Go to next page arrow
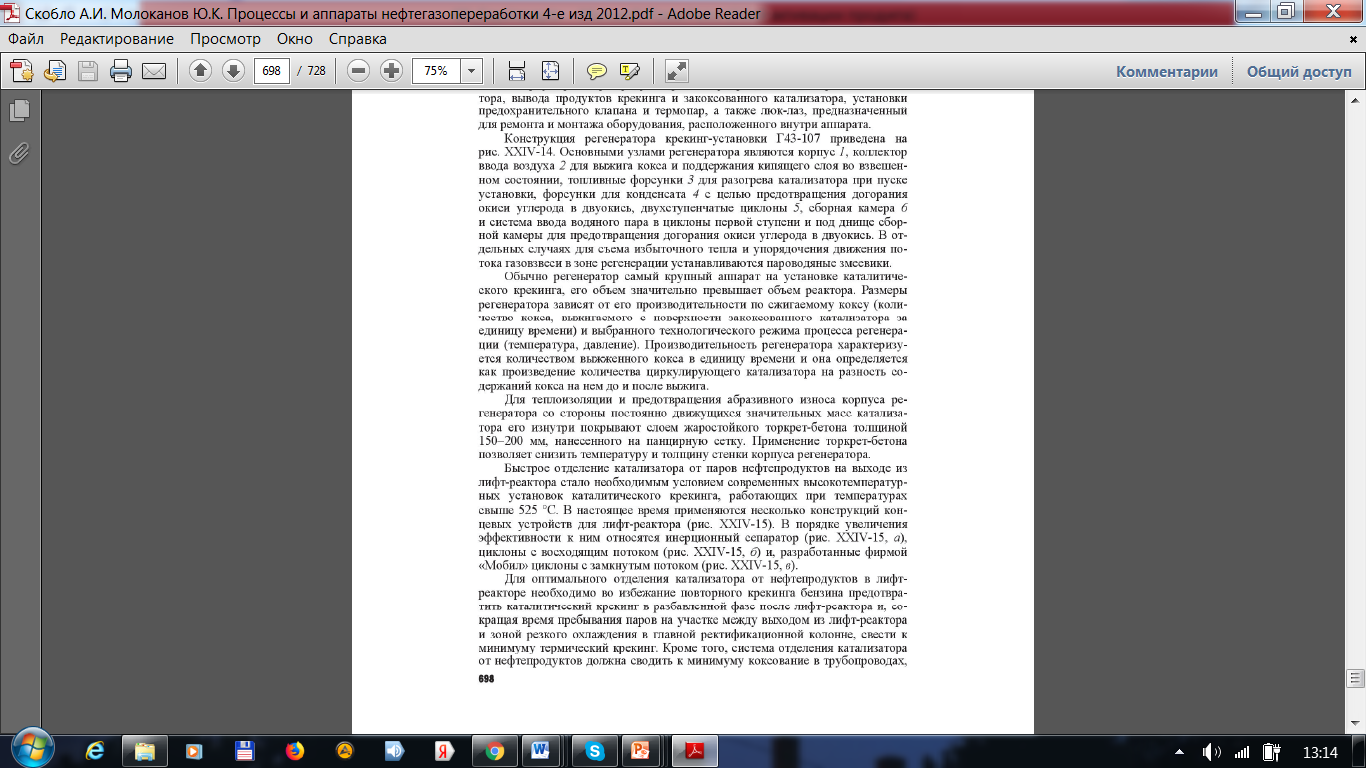Image resolution: width=1366 pixels, height=768 pixels. point(233,71)
